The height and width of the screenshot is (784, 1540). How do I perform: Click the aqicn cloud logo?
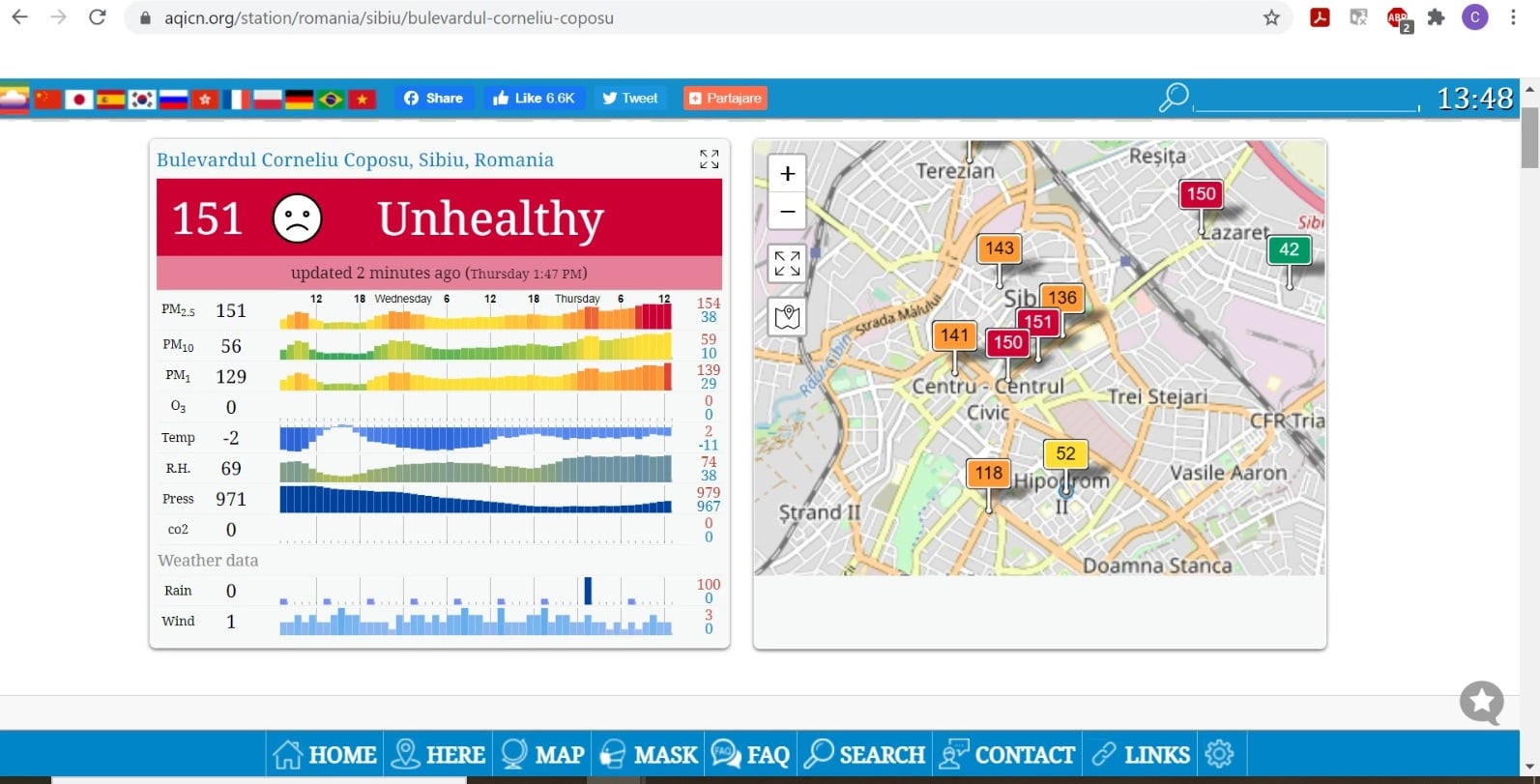click(x=14, y=99)
